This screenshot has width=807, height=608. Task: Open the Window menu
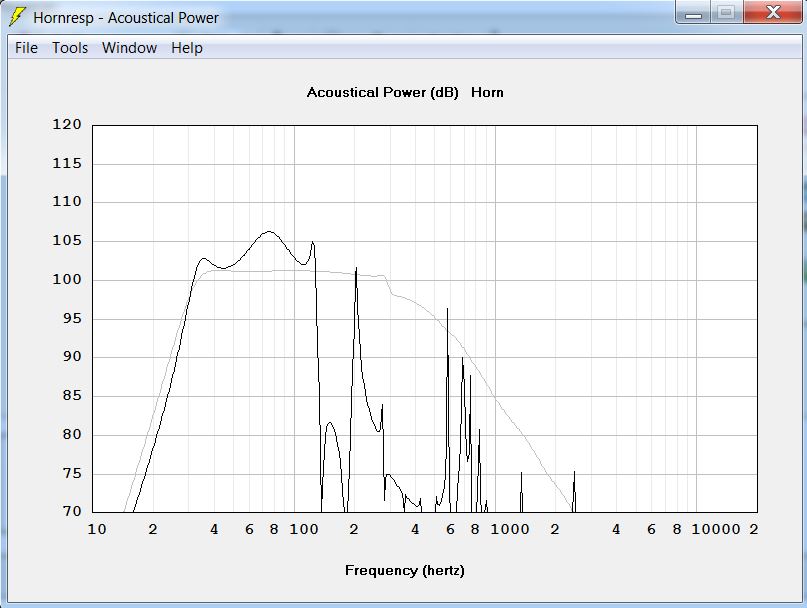coord(129,48)
